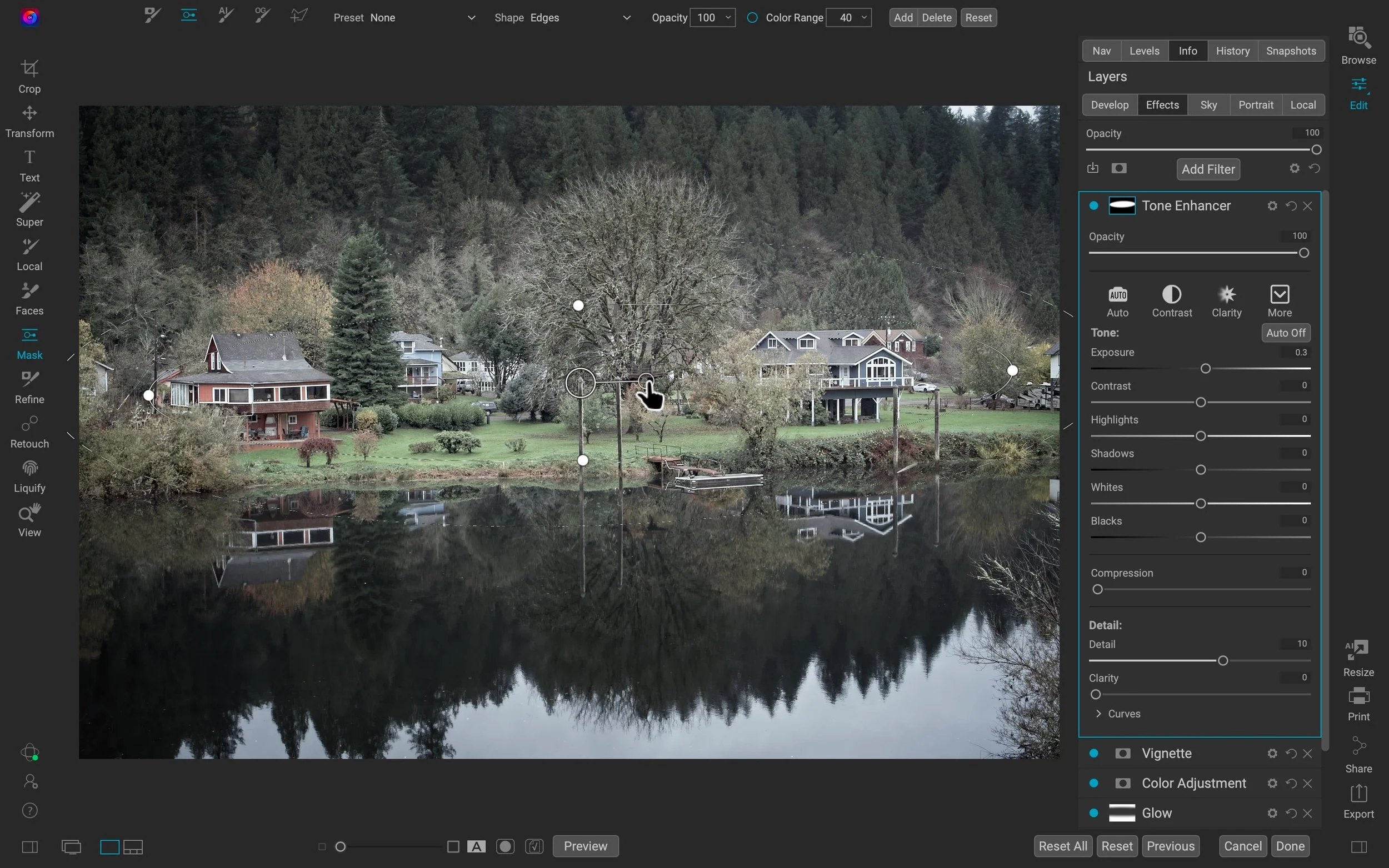Toggle the Glow filter visibility
The width and height of the screenshot is (1389, 868).
[1093, 812]
